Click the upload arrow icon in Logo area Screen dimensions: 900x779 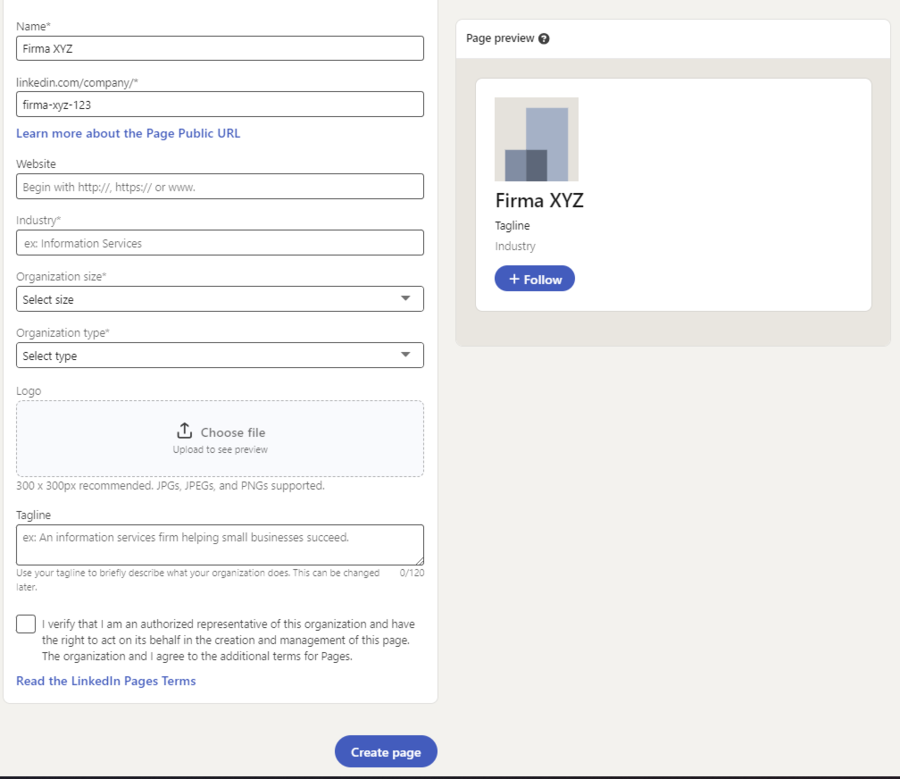(184, 431)
